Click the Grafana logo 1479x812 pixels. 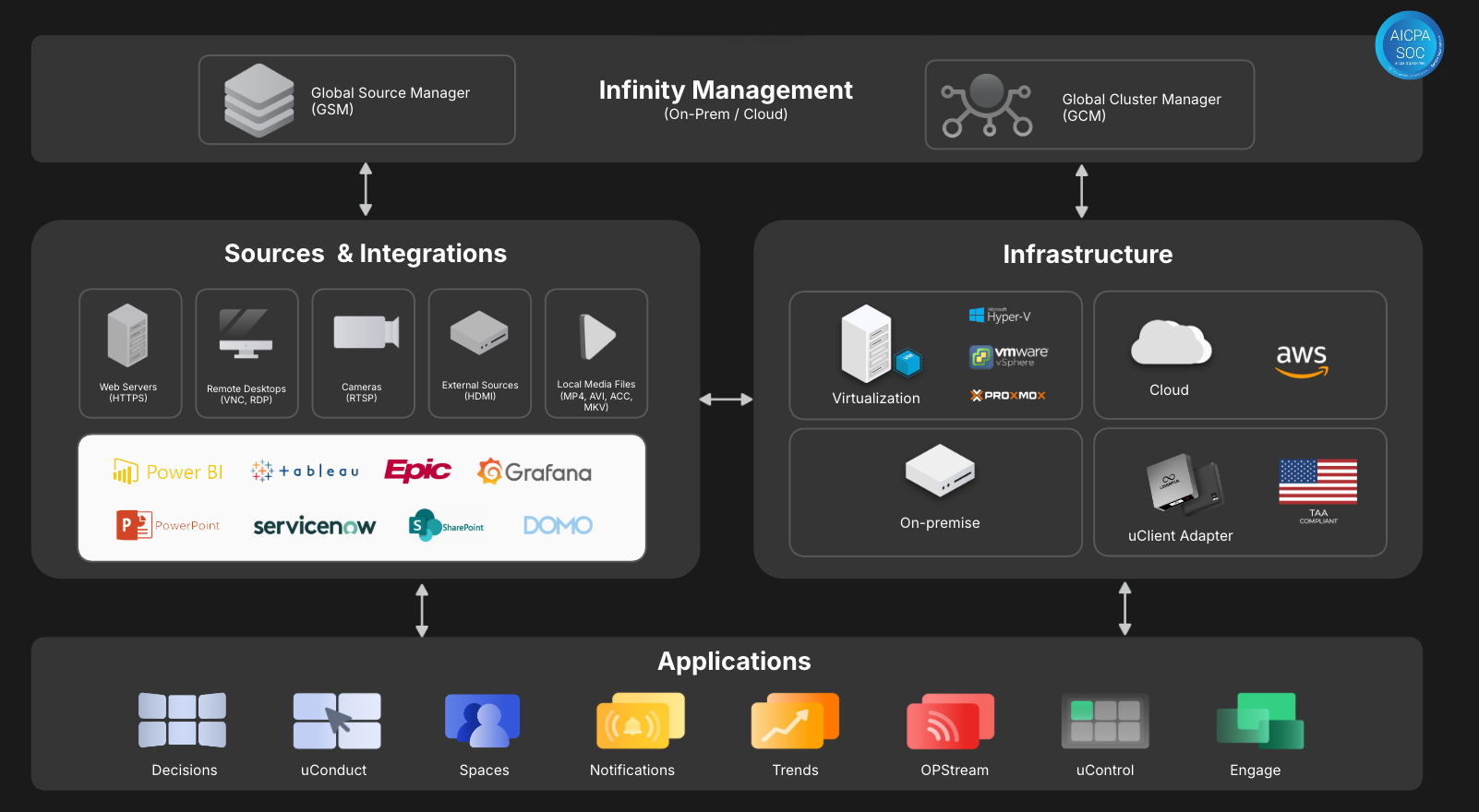point(535,472)
